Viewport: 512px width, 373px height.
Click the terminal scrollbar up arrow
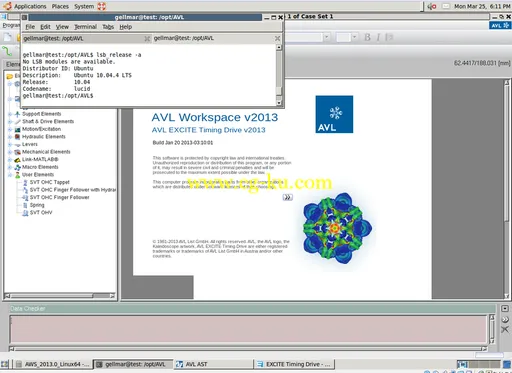279,48
